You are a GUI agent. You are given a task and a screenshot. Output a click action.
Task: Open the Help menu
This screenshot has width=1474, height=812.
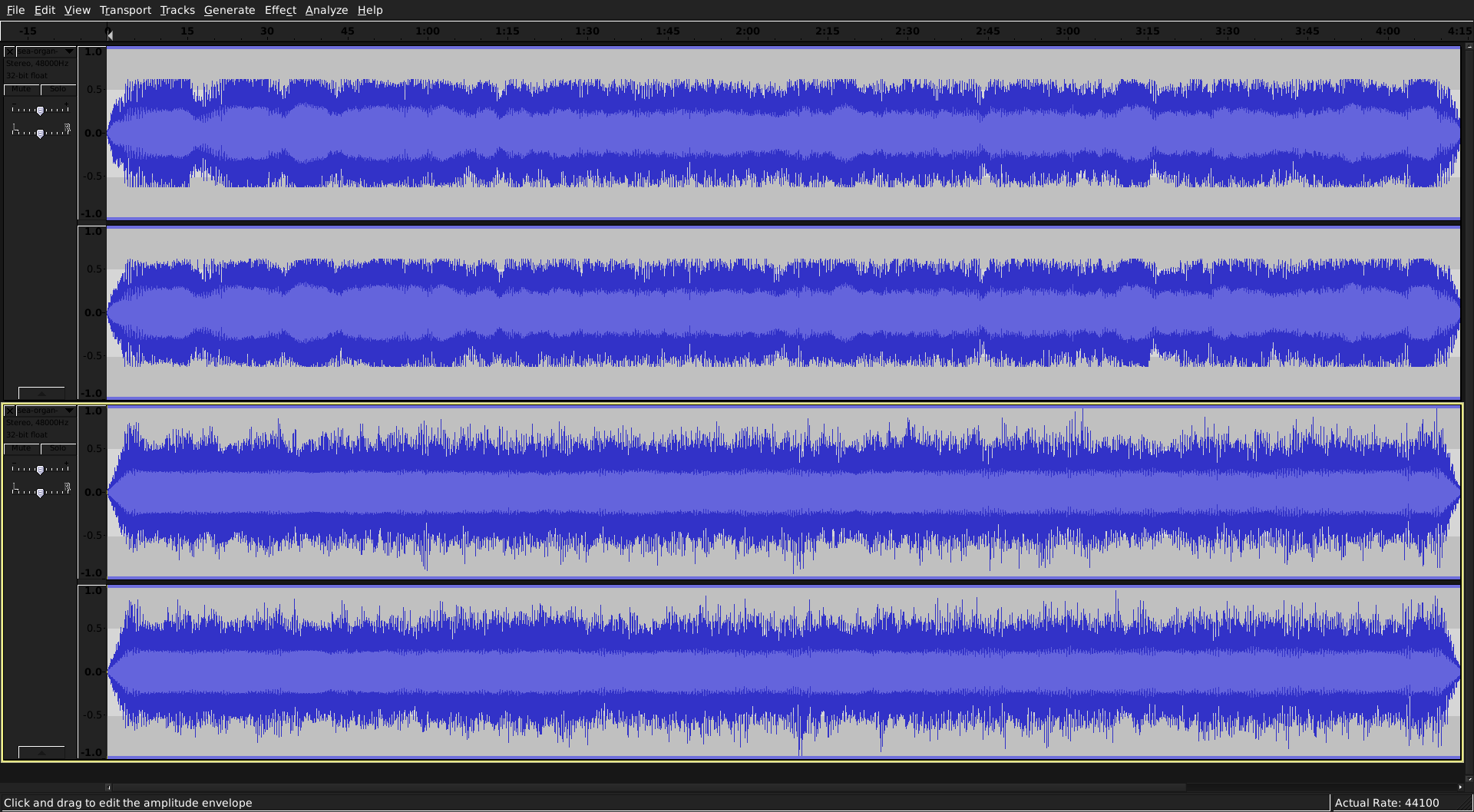(370, 10)
